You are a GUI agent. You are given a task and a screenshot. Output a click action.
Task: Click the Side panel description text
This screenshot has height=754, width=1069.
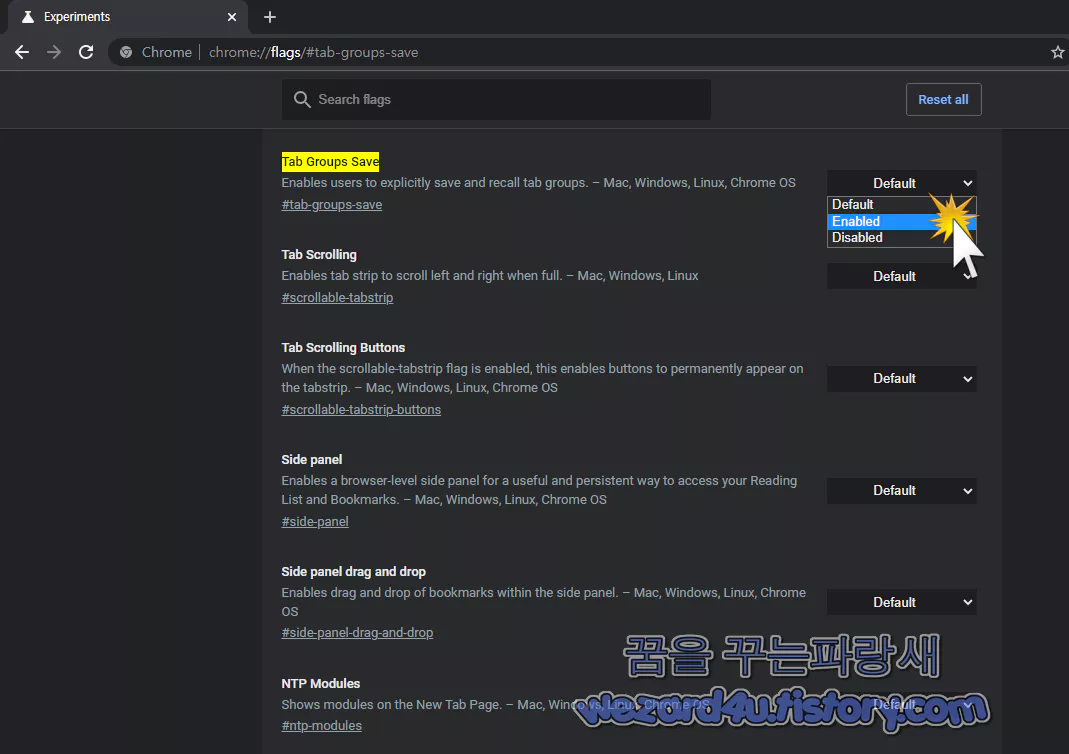pyautogui.click(x=539, y=490)
